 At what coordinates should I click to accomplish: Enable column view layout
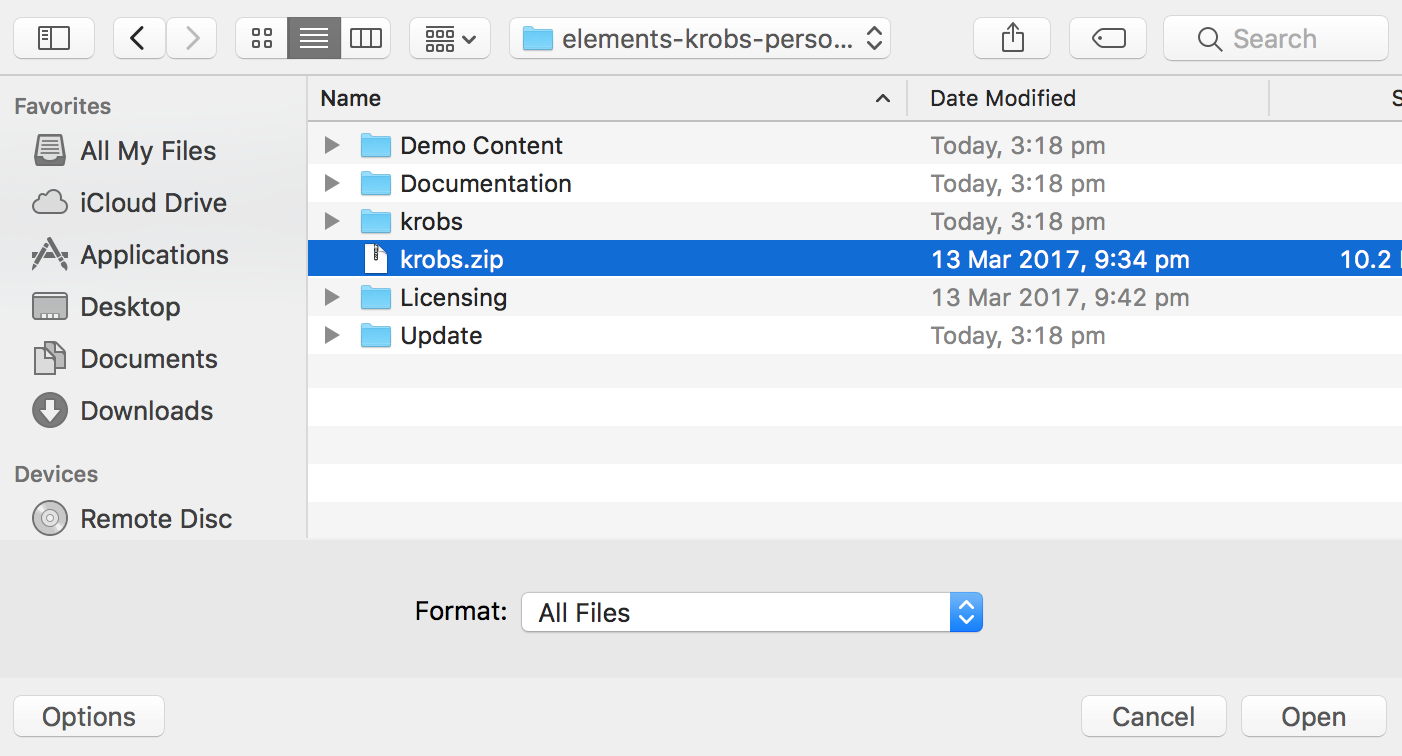click(x=365, y=38)
